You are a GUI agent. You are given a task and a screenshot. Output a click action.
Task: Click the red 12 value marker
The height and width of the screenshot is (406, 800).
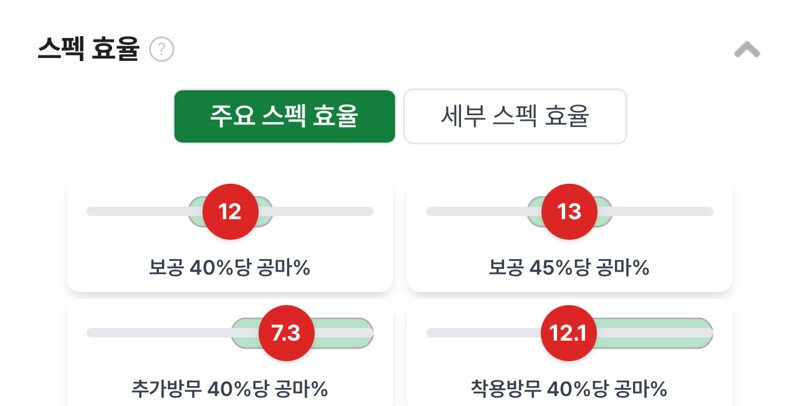(230, 212)
